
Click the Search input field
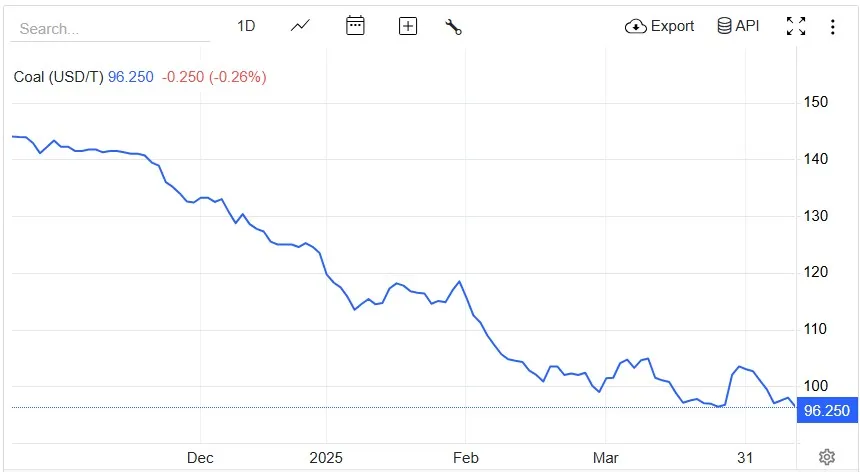110,29
